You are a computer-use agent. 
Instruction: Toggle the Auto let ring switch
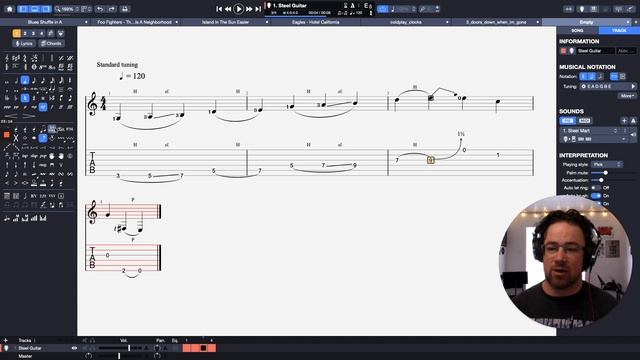click(596, 188)
